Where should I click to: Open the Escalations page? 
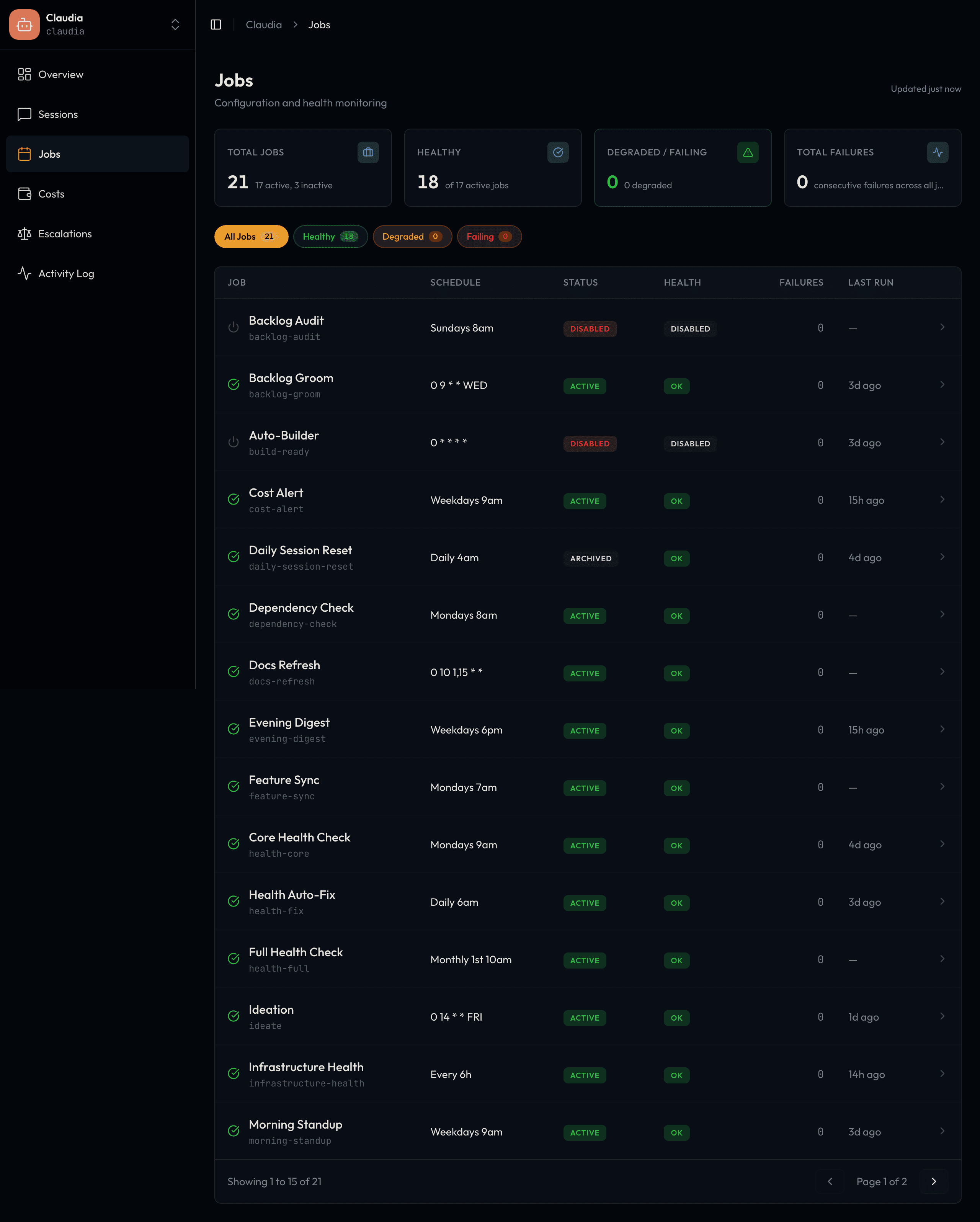coord(65,234)
